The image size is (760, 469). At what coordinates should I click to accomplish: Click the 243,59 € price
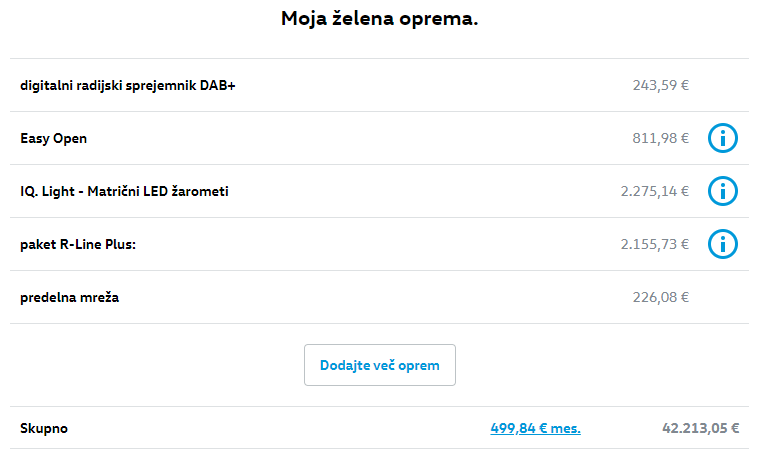point(661,85)
